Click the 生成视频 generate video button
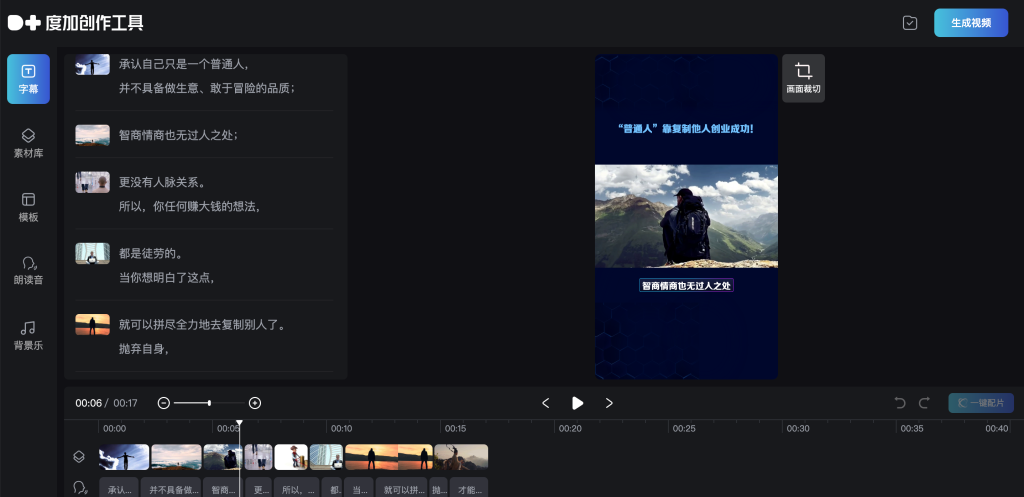Viewport: 1024px width, 497px height. 970,23
